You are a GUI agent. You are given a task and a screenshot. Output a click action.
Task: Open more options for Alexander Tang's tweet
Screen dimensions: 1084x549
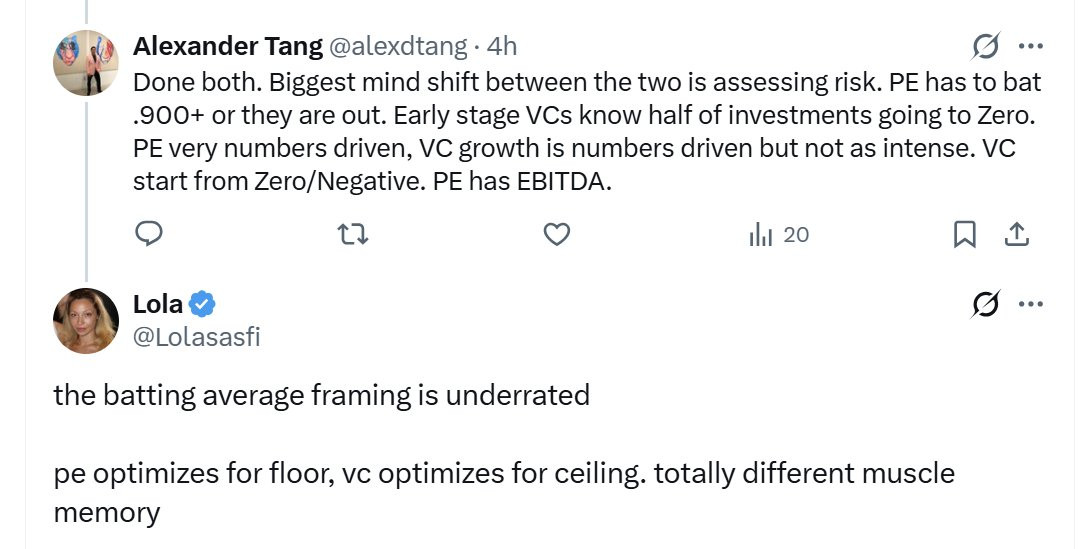point(1030,46)
